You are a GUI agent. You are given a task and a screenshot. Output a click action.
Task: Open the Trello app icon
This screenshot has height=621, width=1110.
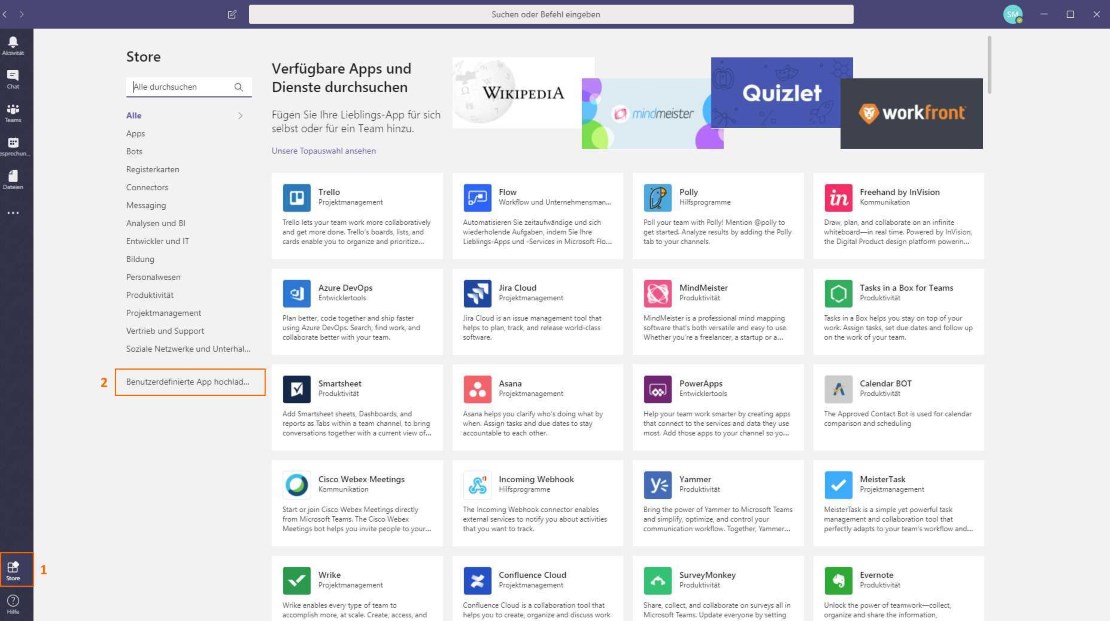(297, 198)
